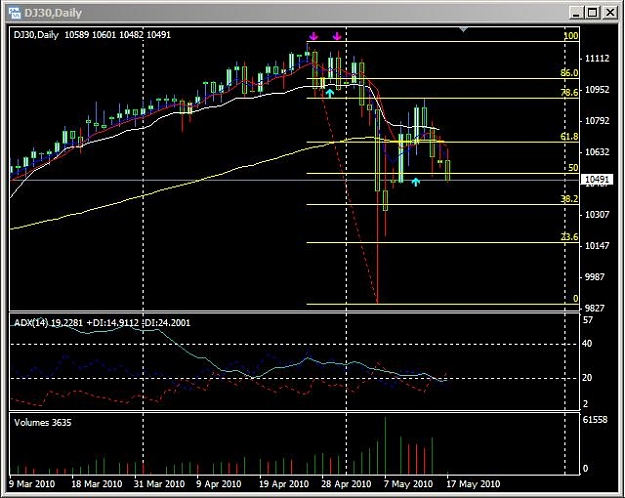
Task: Maximize the DJ30 Daily chart window
Action: click(592, 13)
